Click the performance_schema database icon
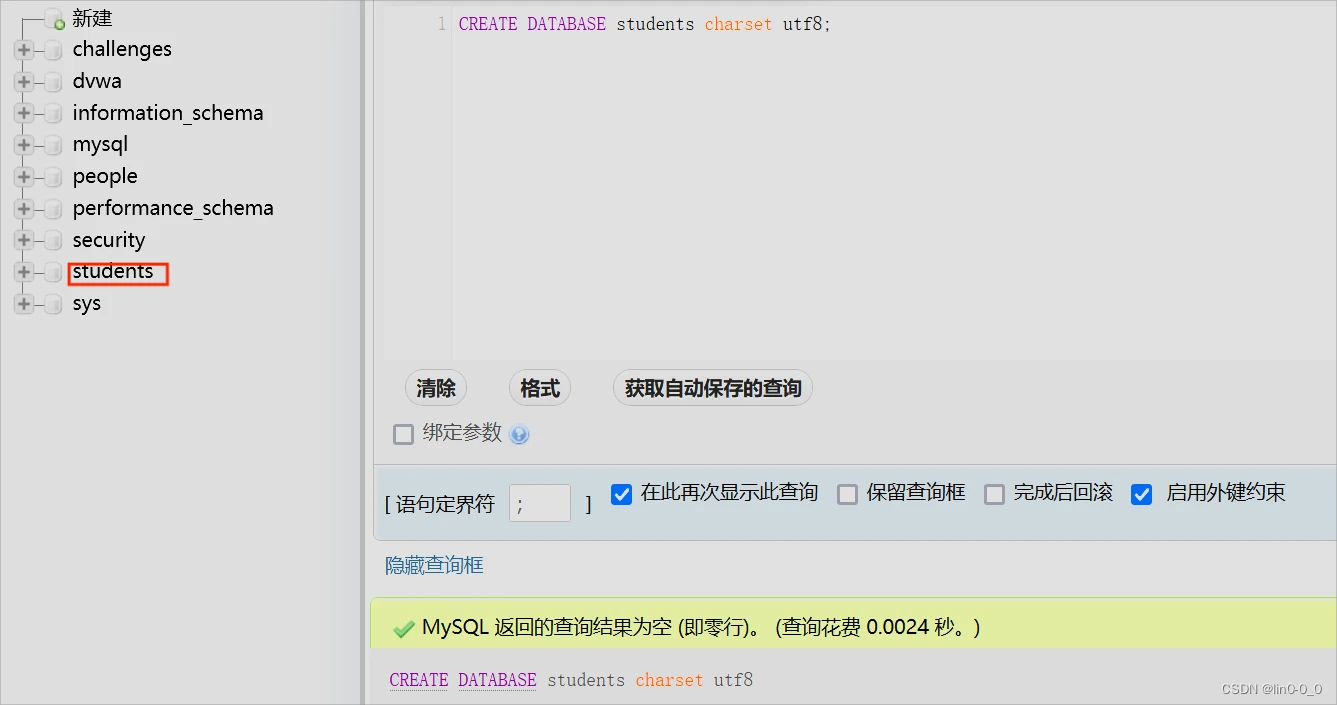Image resolution: width=1337 pixels, height=705 pixels. tap(53, 210)
